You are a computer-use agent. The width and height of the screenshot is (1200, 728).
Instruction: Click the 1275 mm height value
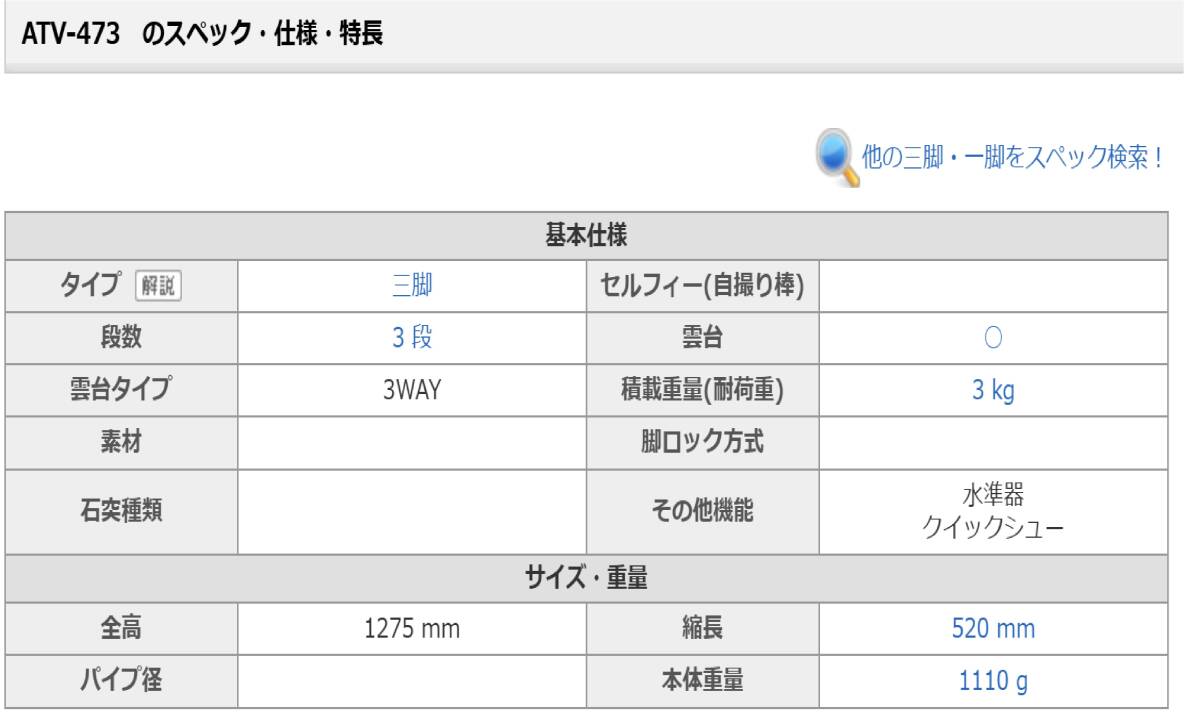point(412,629)
